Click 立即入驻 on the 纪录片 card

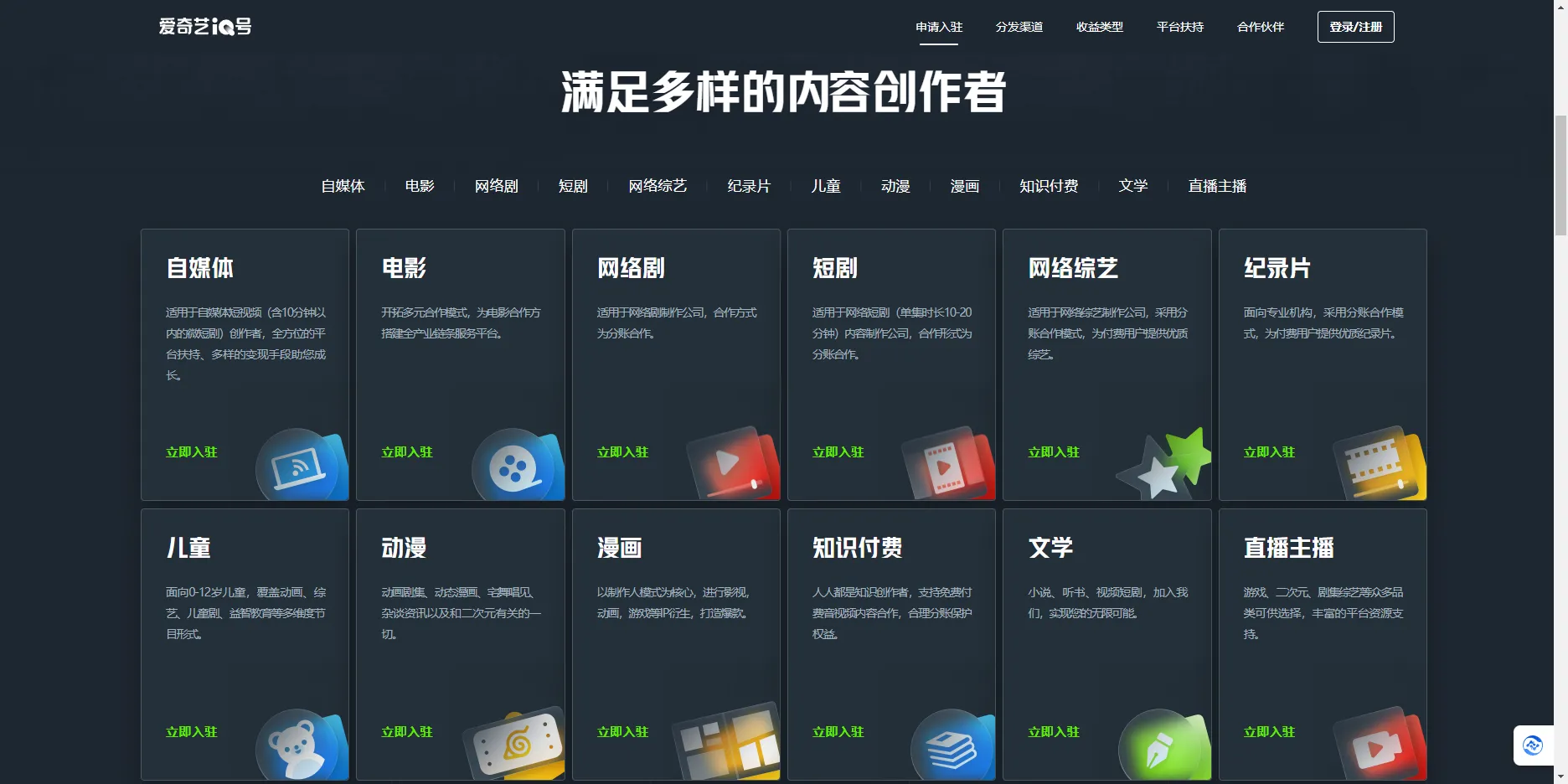tap(1269, 452)
